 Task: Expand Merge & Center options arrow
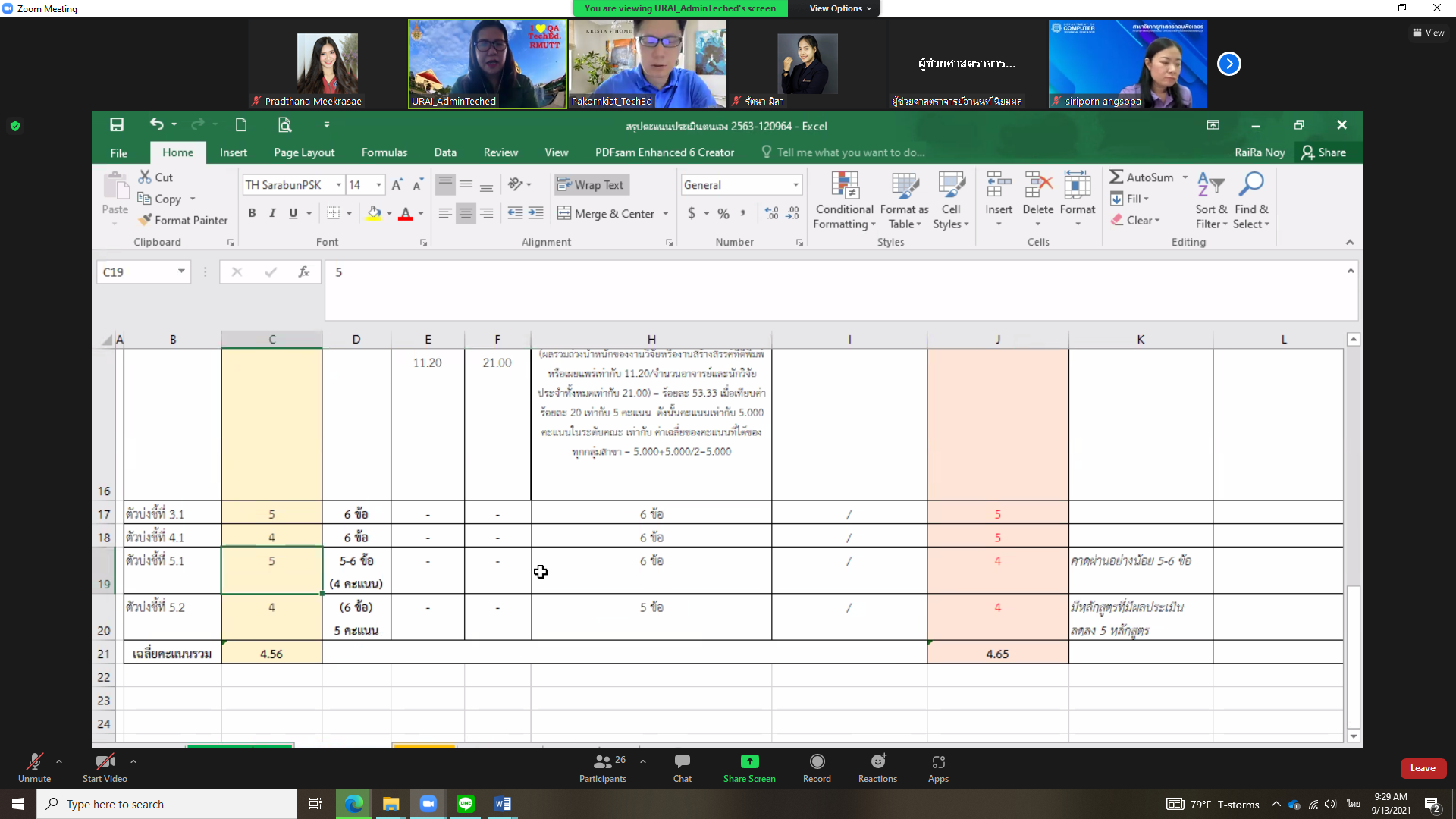666,214
